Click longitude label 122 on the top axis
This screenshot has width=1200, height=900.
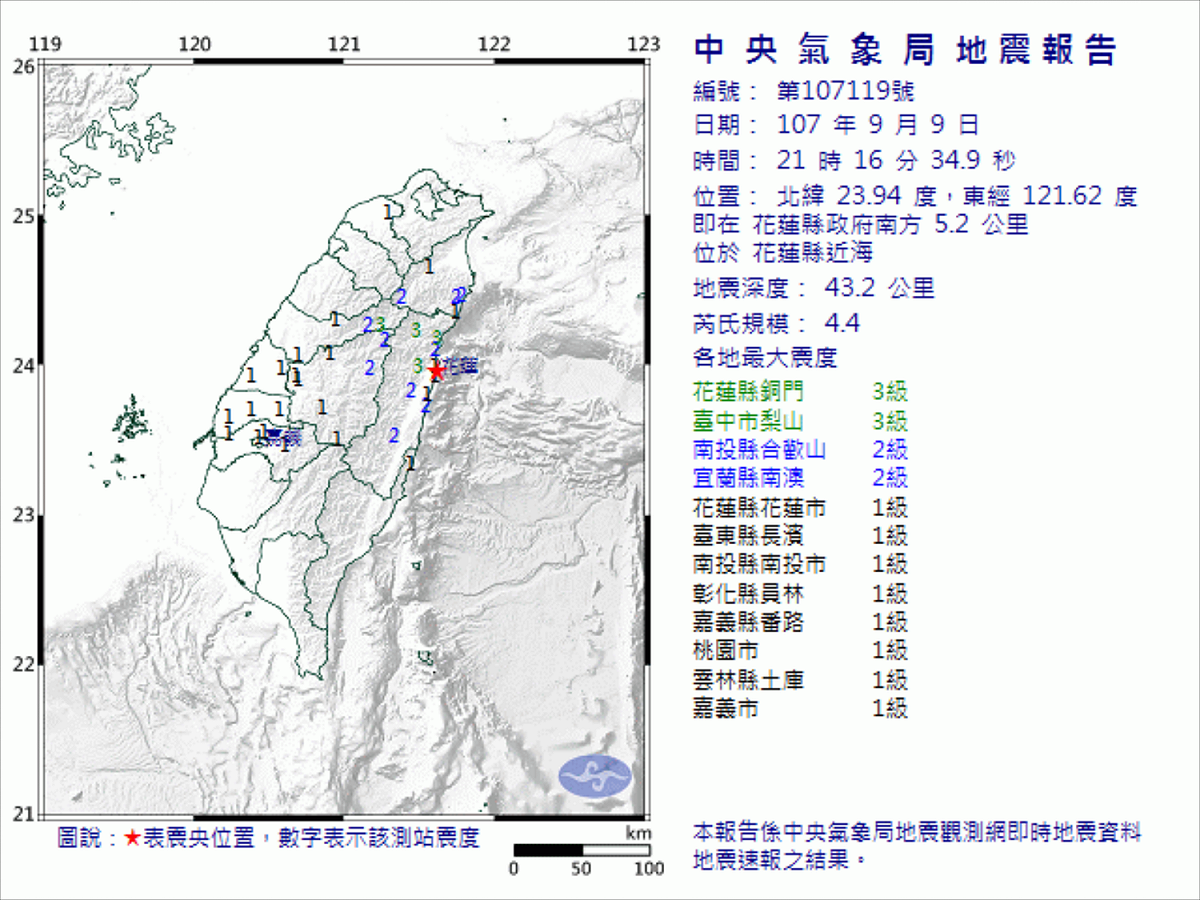coord(494,44)
